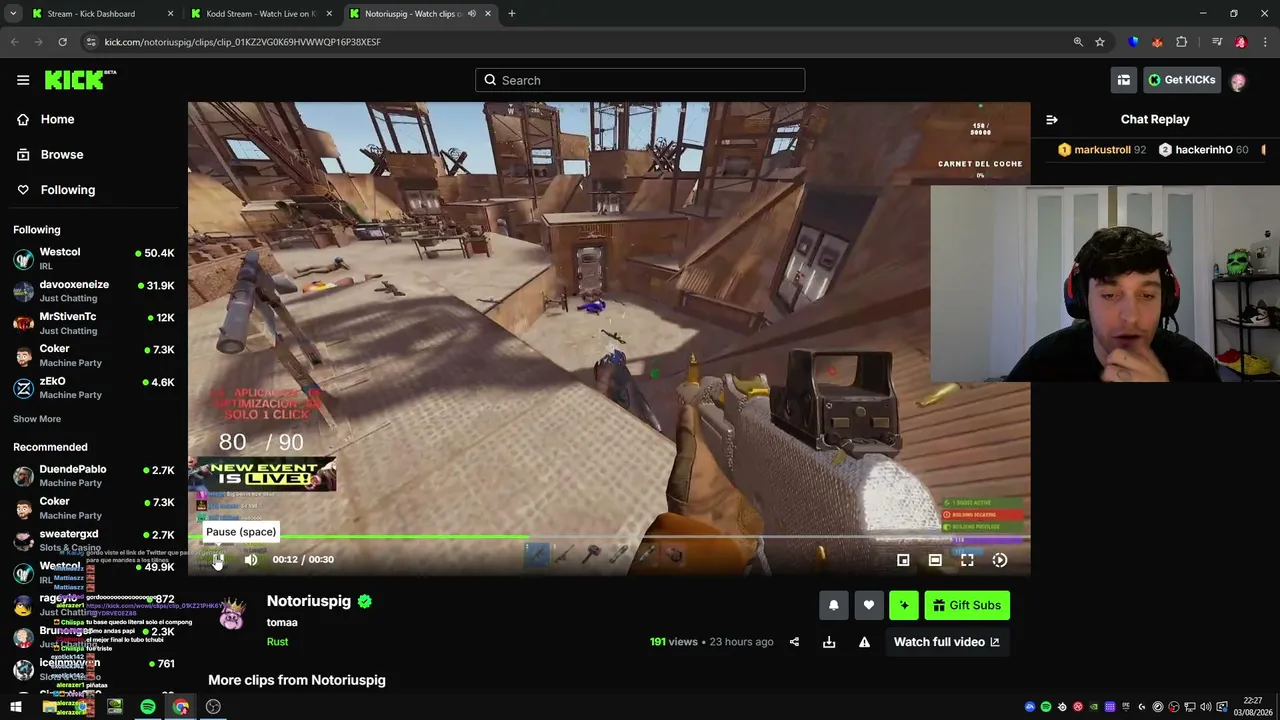The height and width of the screenshot is (720, 1280).
Task: Bookmark this page with the star
Action: 1100,42
